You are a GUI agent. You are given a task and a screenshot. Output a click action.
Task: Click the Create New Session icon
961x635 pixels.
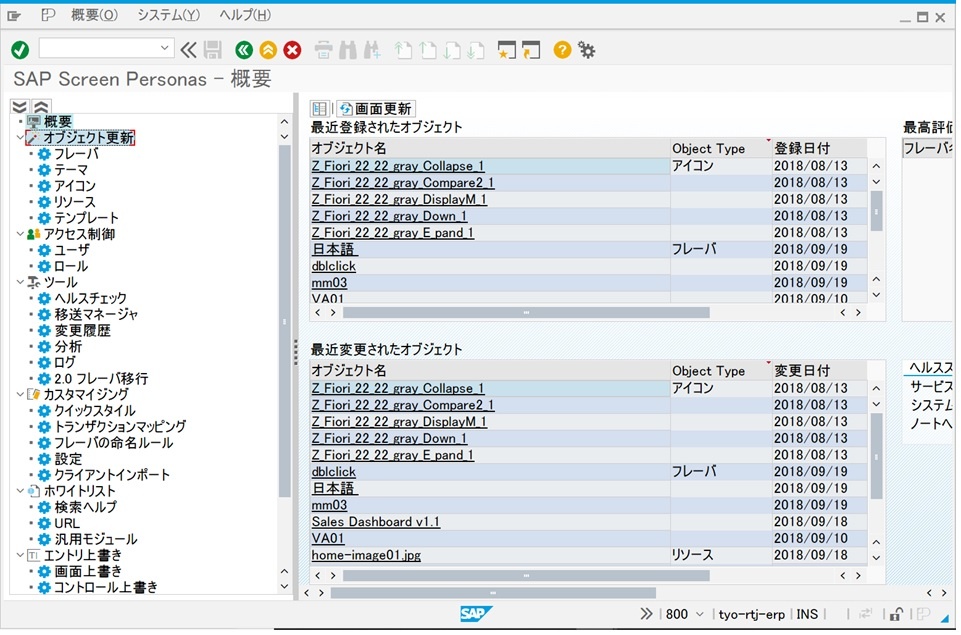[x=506, y=50]
